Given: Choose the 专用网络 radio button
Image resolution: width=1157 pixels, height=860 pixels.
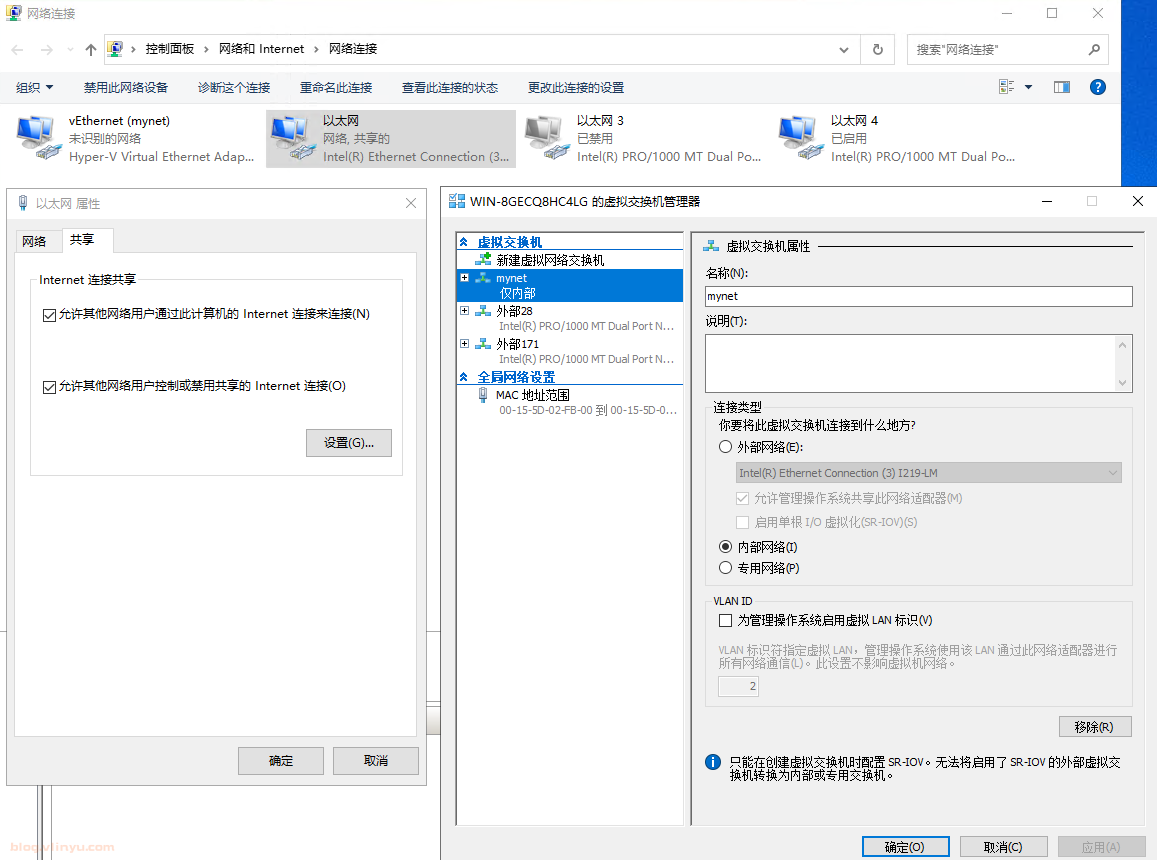Looking at the screenshot, I should 725,568.
